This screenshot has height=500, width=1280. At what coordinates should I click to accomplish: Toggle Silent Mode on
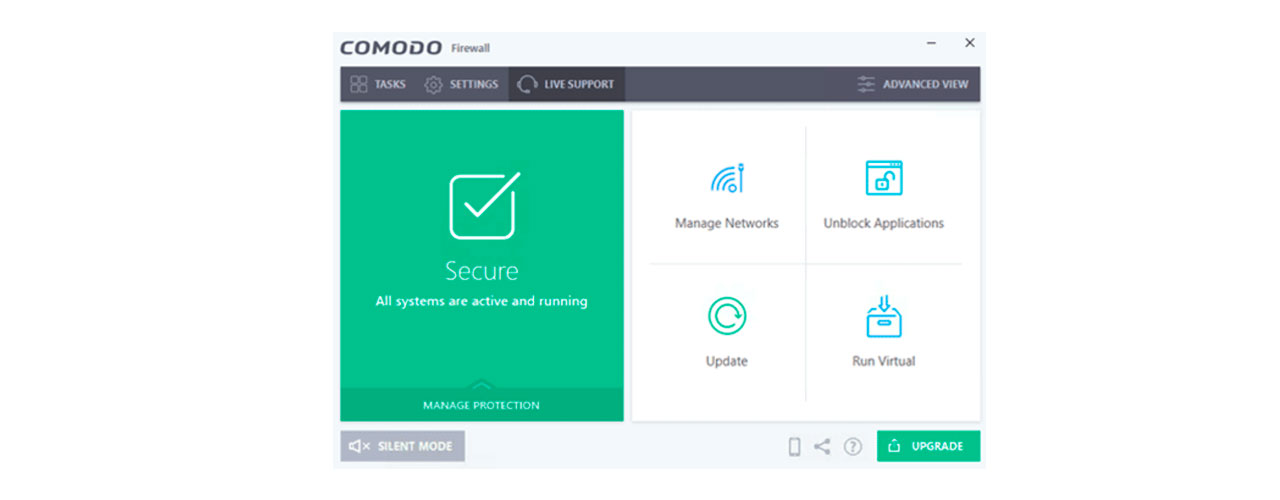point(402,446)
